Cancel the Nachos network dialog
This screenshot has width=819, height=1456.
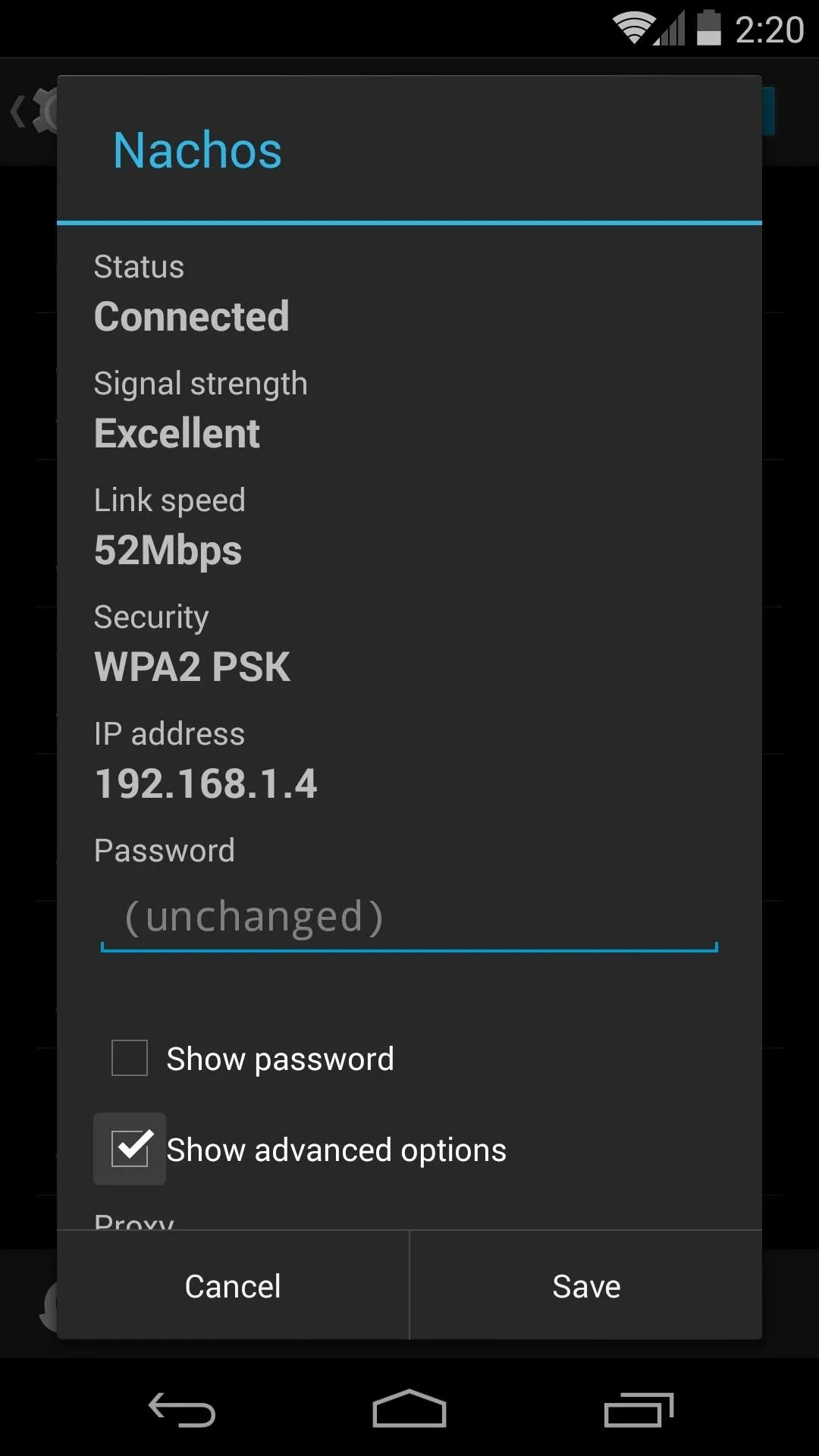coord(233,1286)
